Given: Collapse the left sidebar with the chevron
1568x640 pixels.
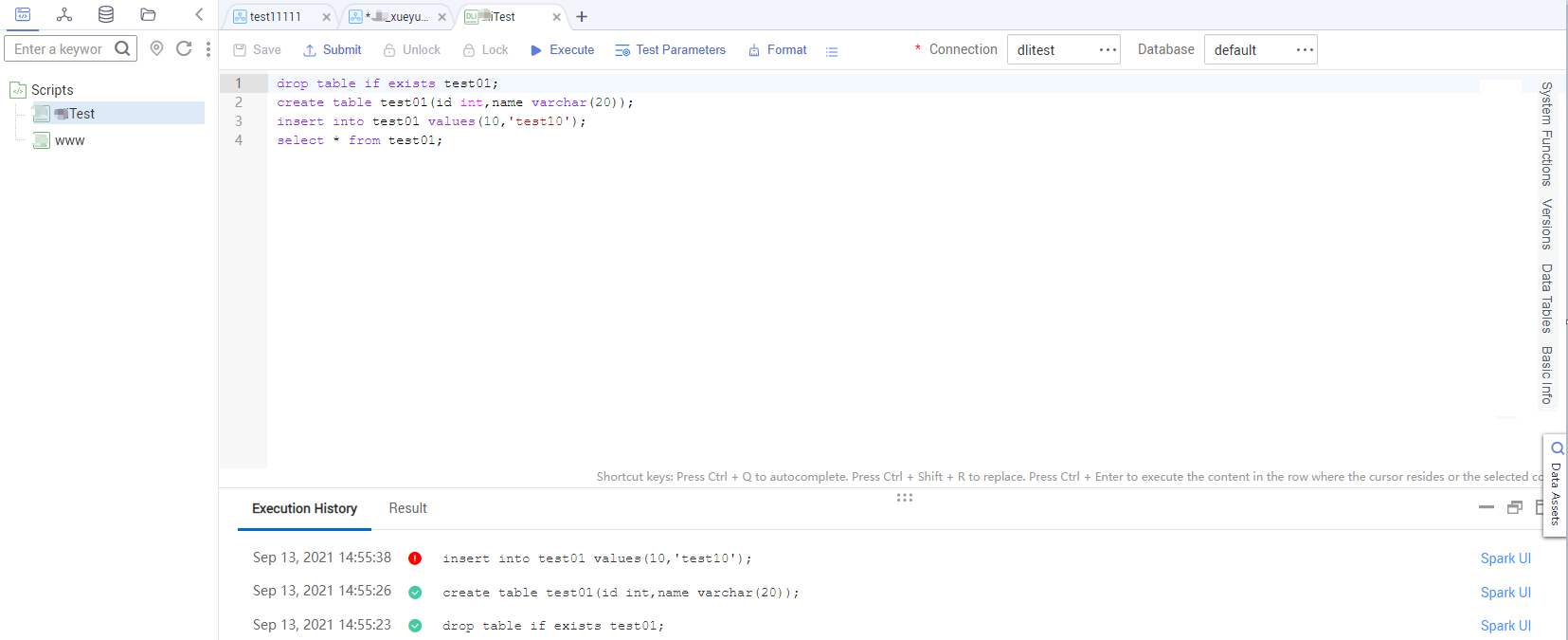Looking at the screenshot, I should pos(199,14).
